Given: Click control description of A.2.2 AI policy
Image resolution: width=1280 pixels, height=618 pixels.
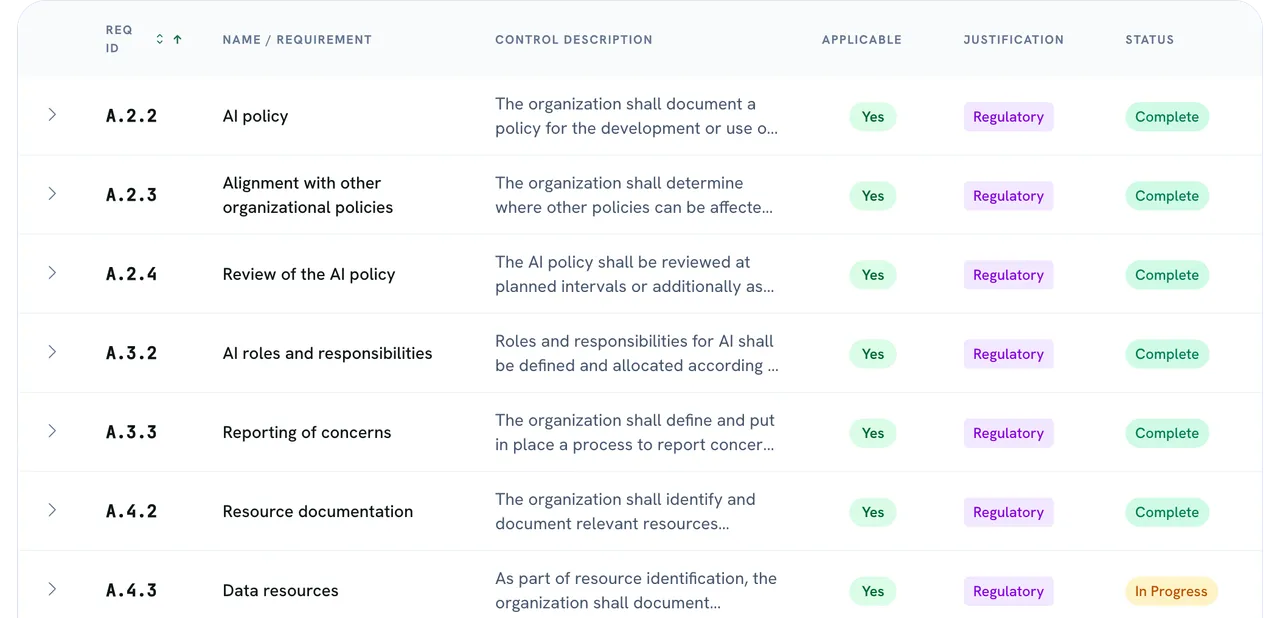Looking at the screenshot, I should pos(637,116).
